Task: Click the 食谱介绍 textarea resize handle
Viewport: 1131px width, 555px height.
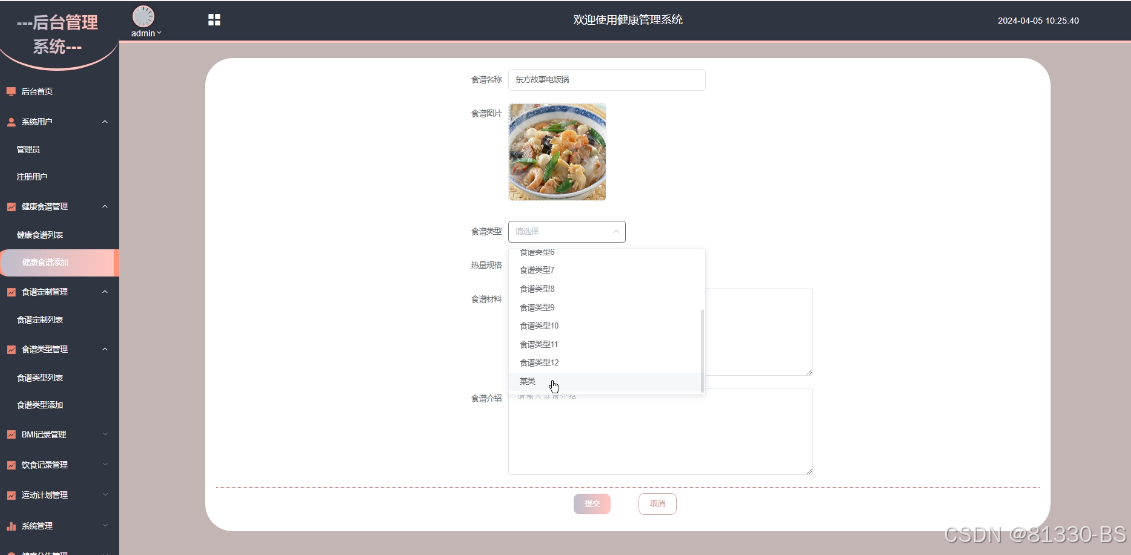Action: [x=809, y=471]
